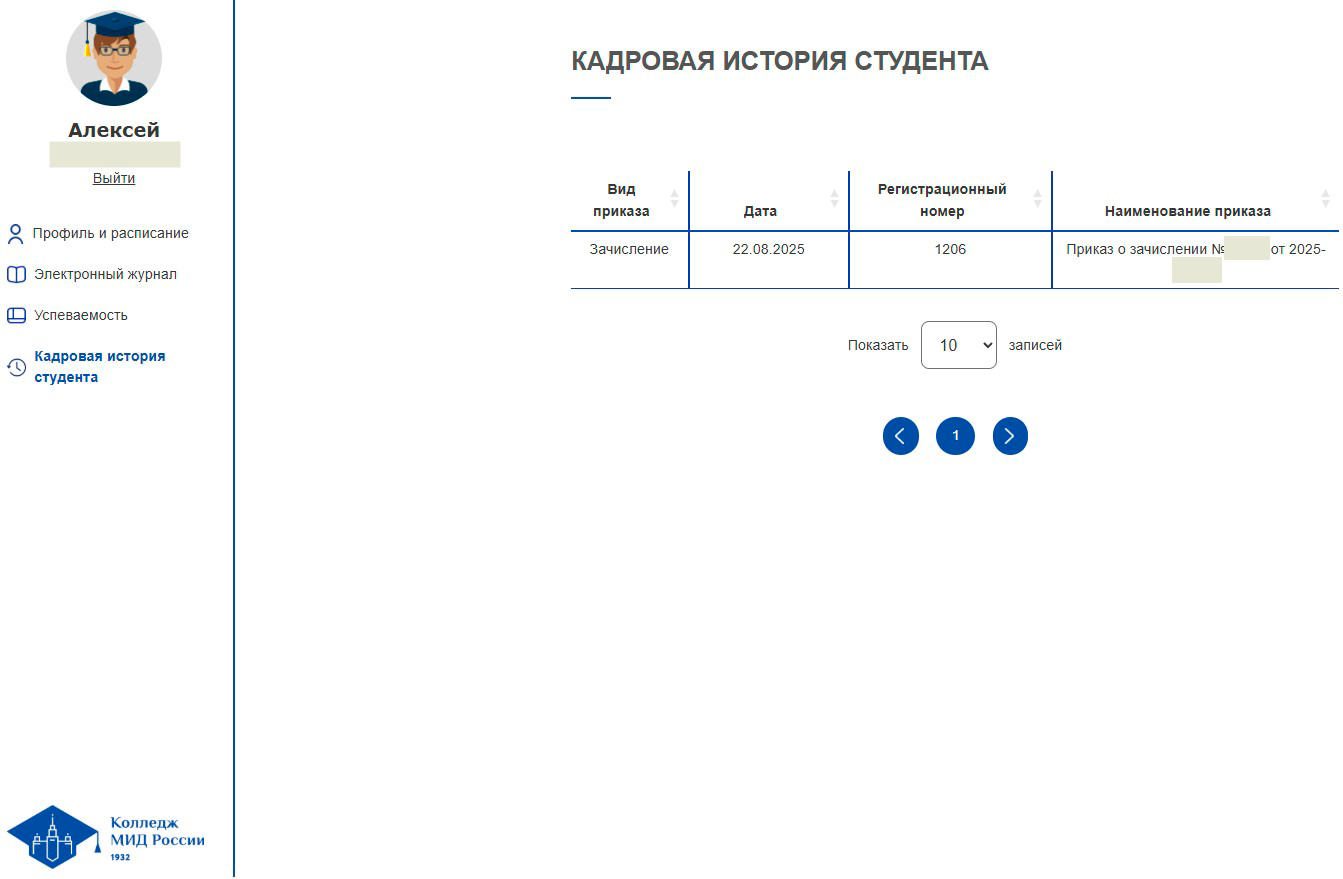Click the Алексей user name text
The height and width of the screenshot is (879, 1343).
[114, 130]
